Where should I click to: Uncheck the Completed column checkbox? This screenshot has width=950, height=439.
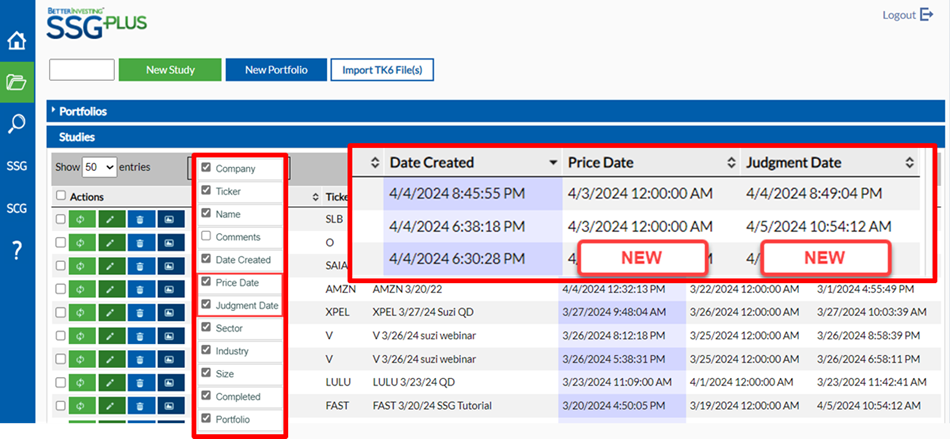tap(206, 395)
